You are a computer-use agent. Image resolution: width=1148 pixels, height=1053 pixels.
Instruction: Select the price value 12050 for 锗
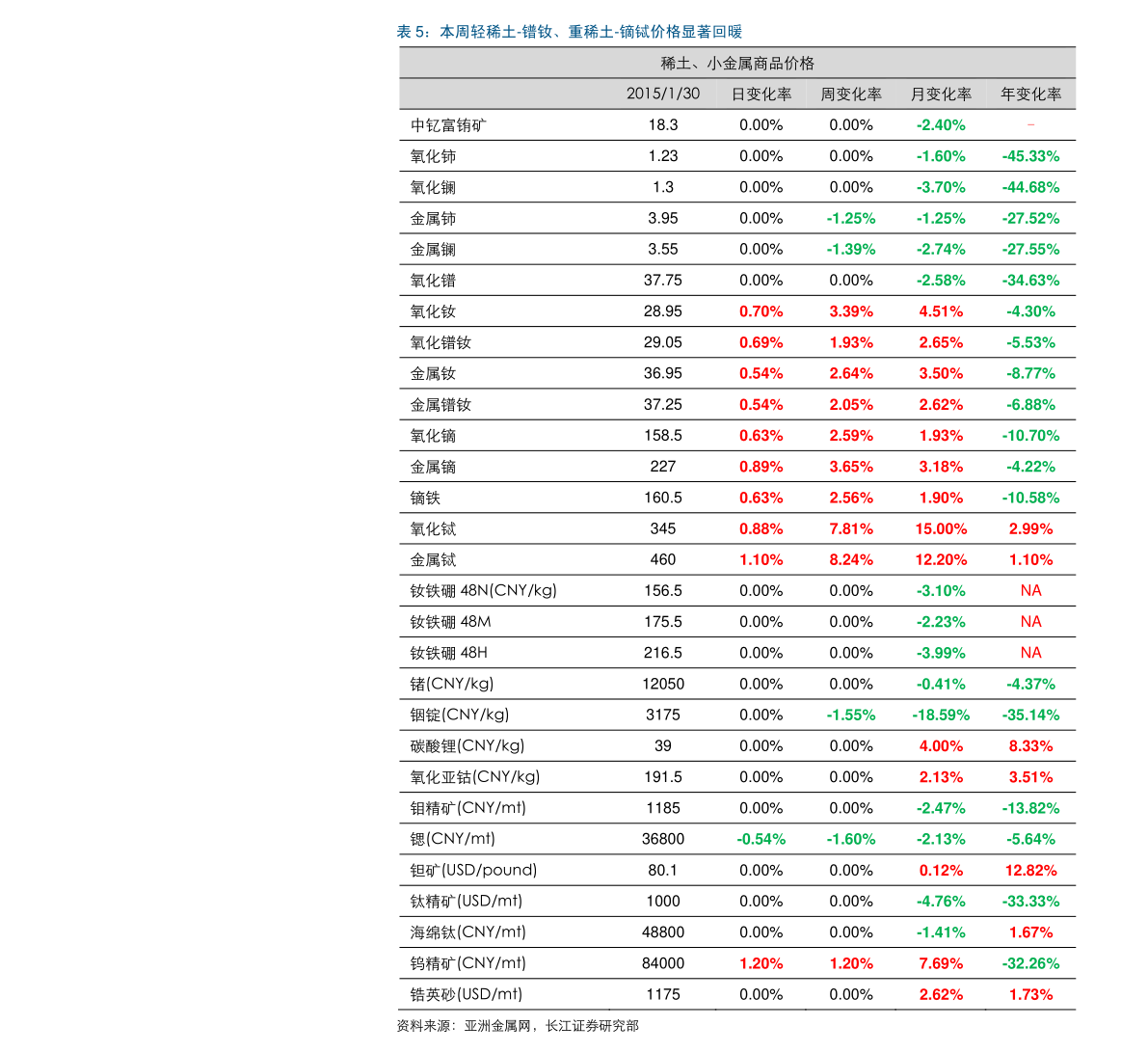(x=663, y=684)
